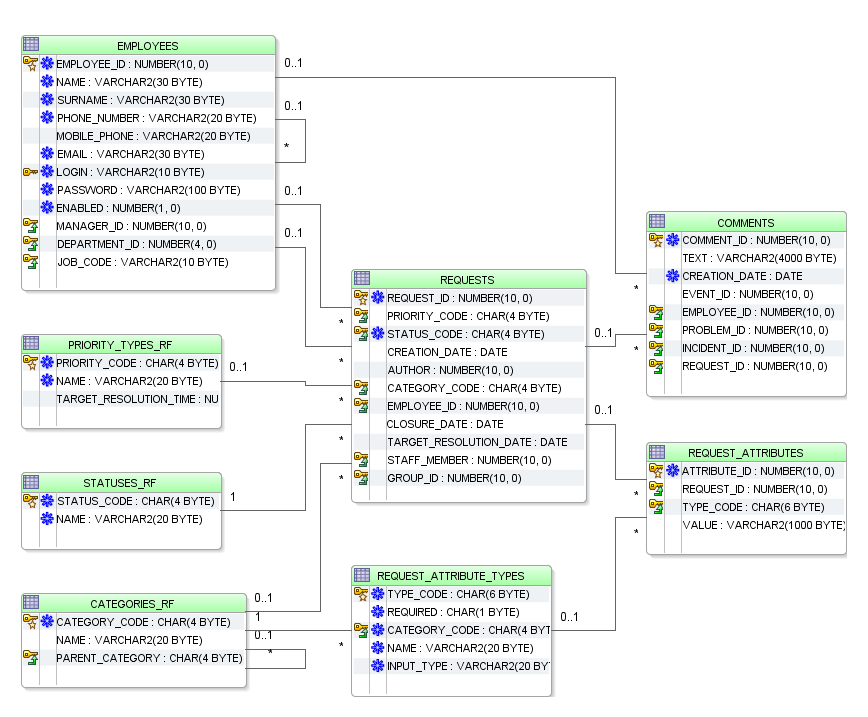Click the REQUEST_ATTRIBUTE_TYPES table grid icon
Screen dimensions: 868x717
(362, 575)
